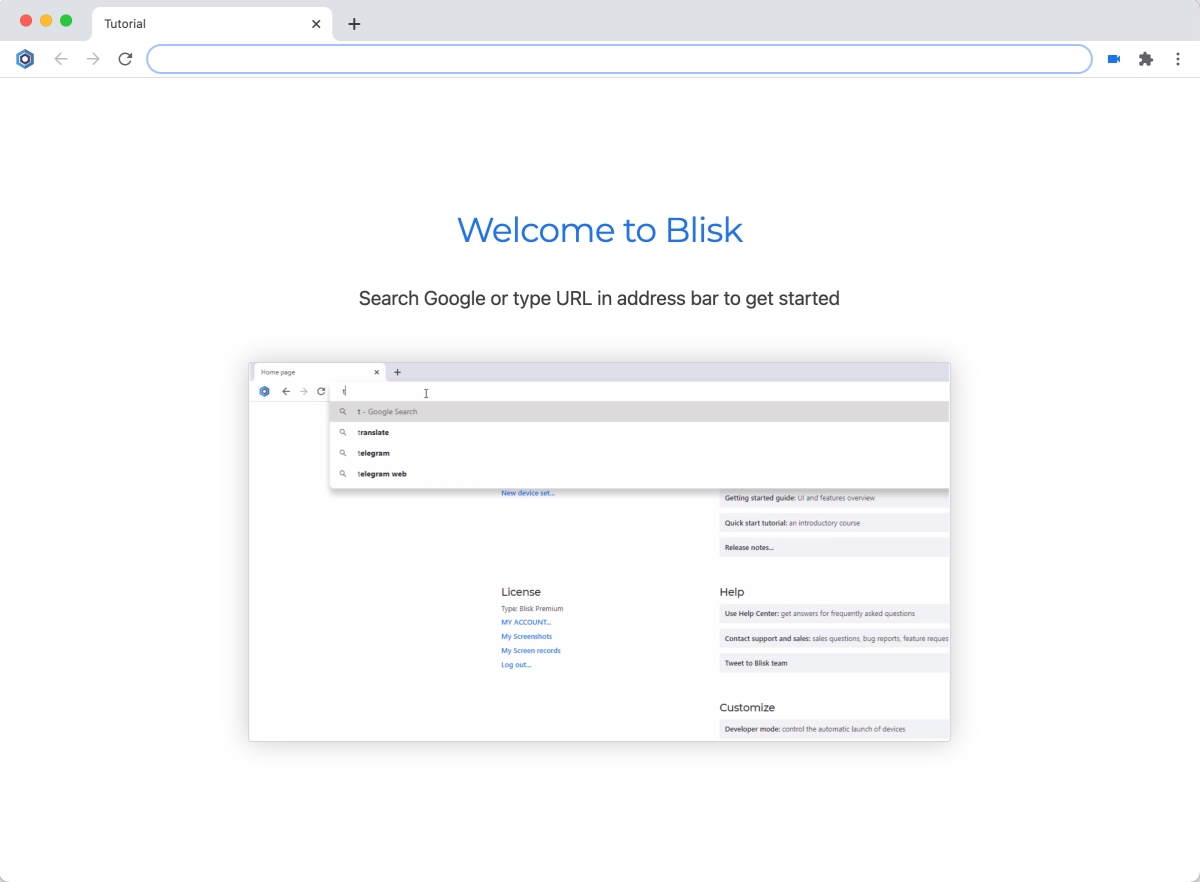Go forward with the right arrow
1200x882 pixels.
(x=93, y=59)
